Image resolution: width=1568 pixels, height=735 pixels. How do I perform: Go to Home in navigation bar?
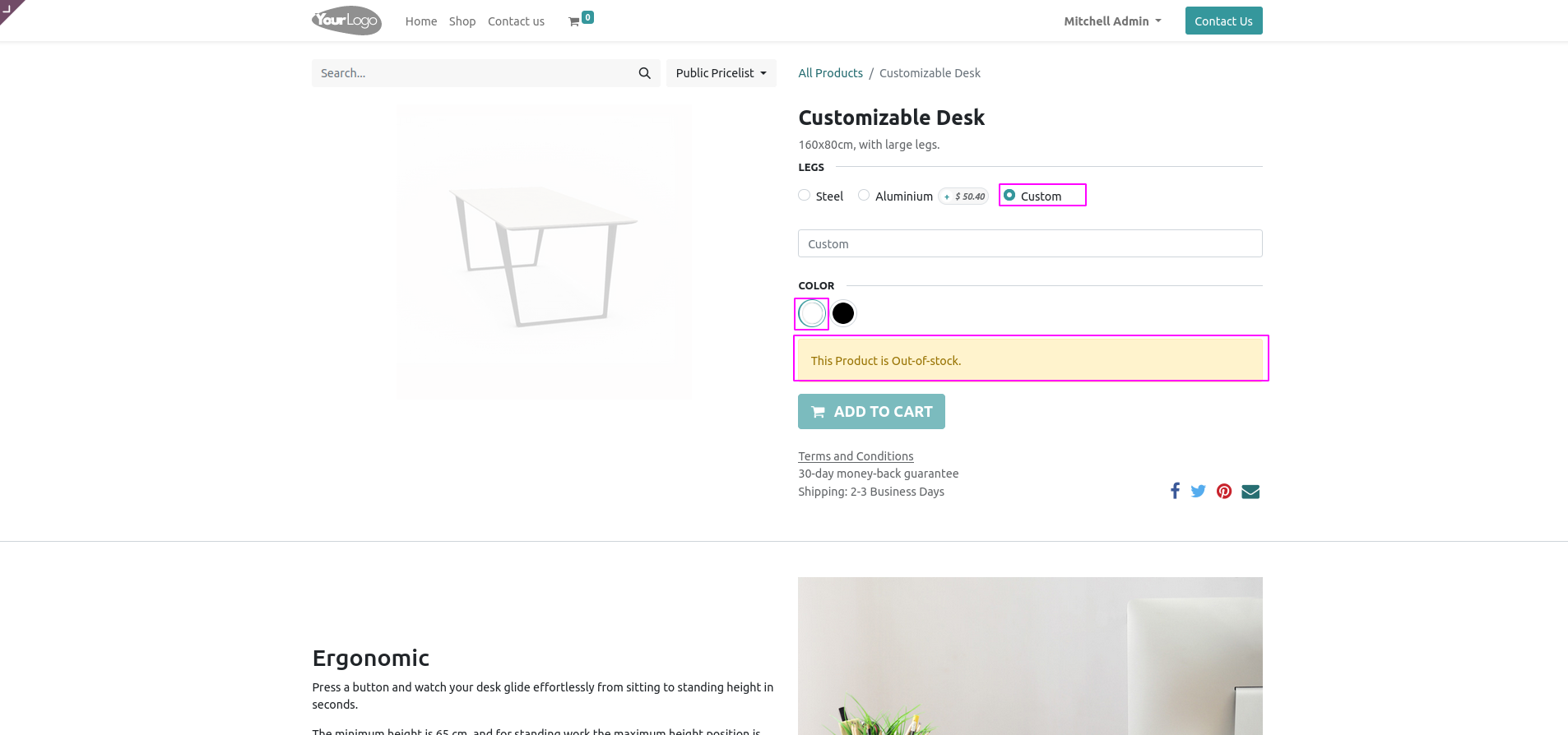click(421, 21)
